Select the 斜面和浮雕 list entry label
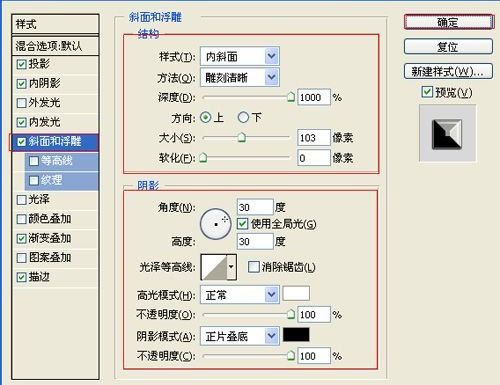 coord(55,142)
